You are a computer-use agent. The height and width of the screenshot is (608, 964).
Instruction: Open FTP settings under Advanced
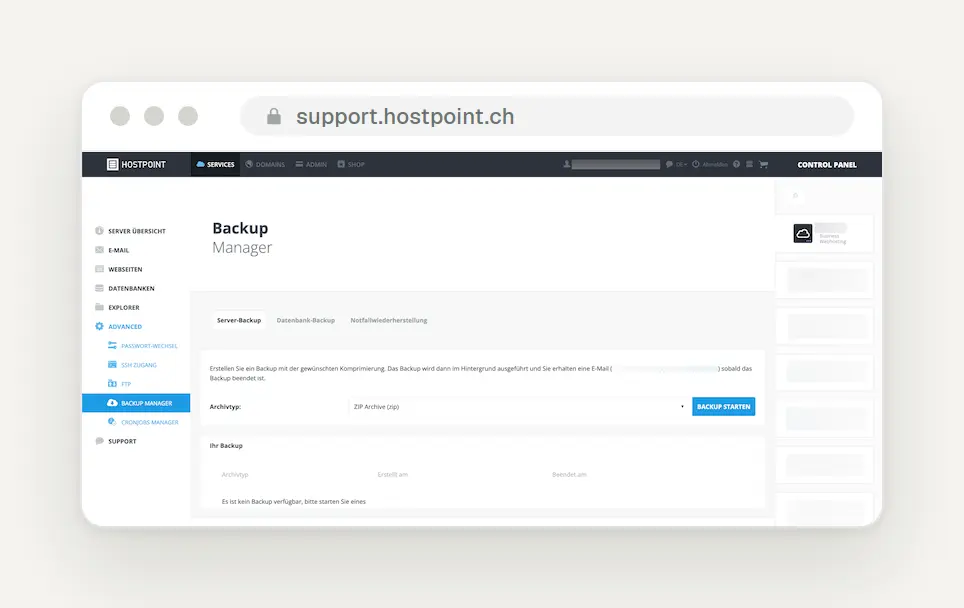click(x=119, y=384)
